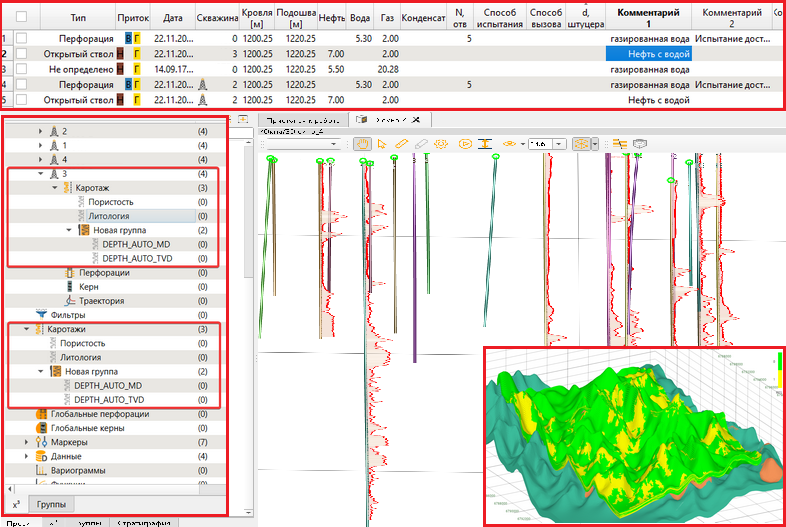
Task: Click the eraser tool icon
Action: pos(421,144)
